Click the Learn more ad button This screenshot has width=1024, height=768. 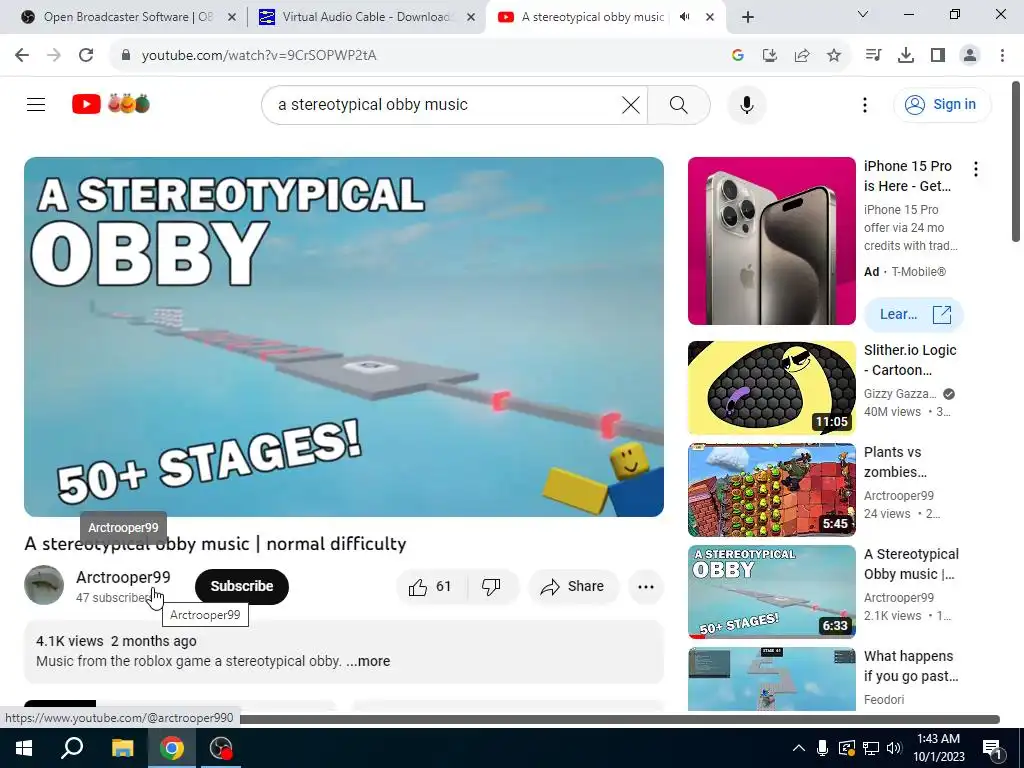click(914, 315)
